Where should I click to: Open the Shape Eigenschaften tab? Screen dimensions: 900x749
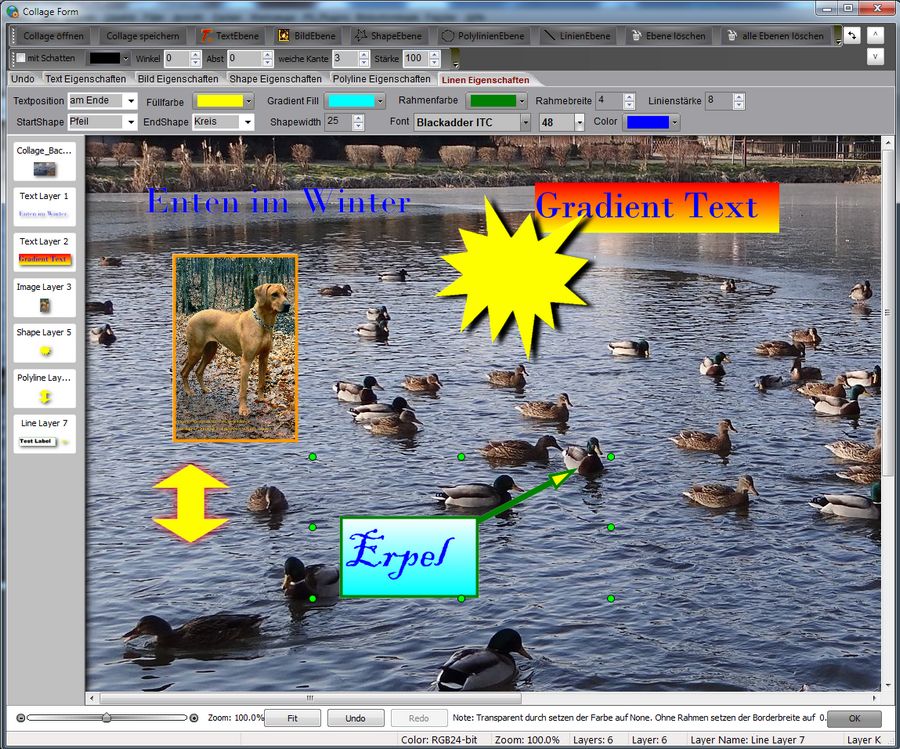click(275, 79)
